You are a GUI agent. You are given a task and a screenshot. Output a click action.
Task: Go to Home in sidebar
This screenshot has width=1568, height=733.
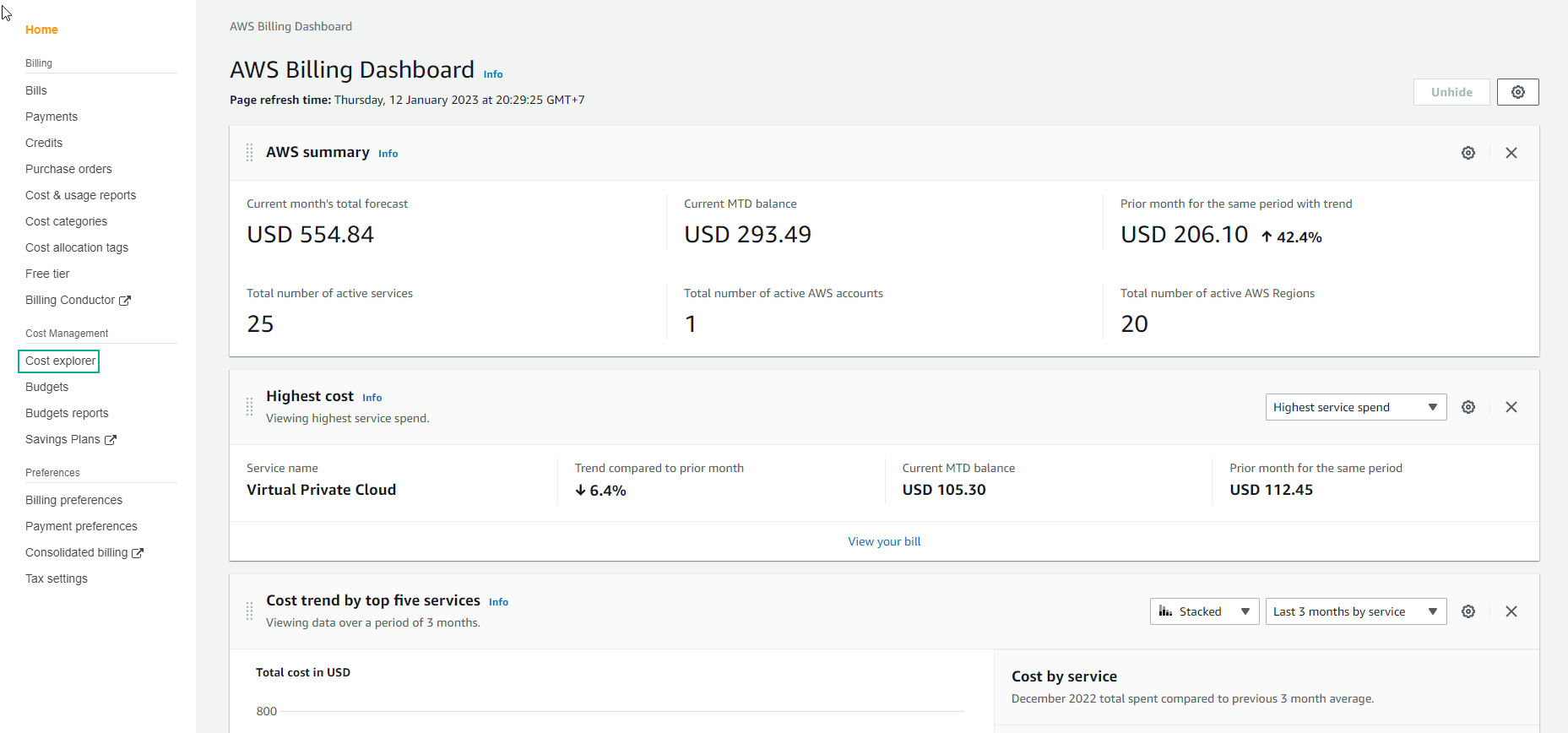(x=41, y=30)
